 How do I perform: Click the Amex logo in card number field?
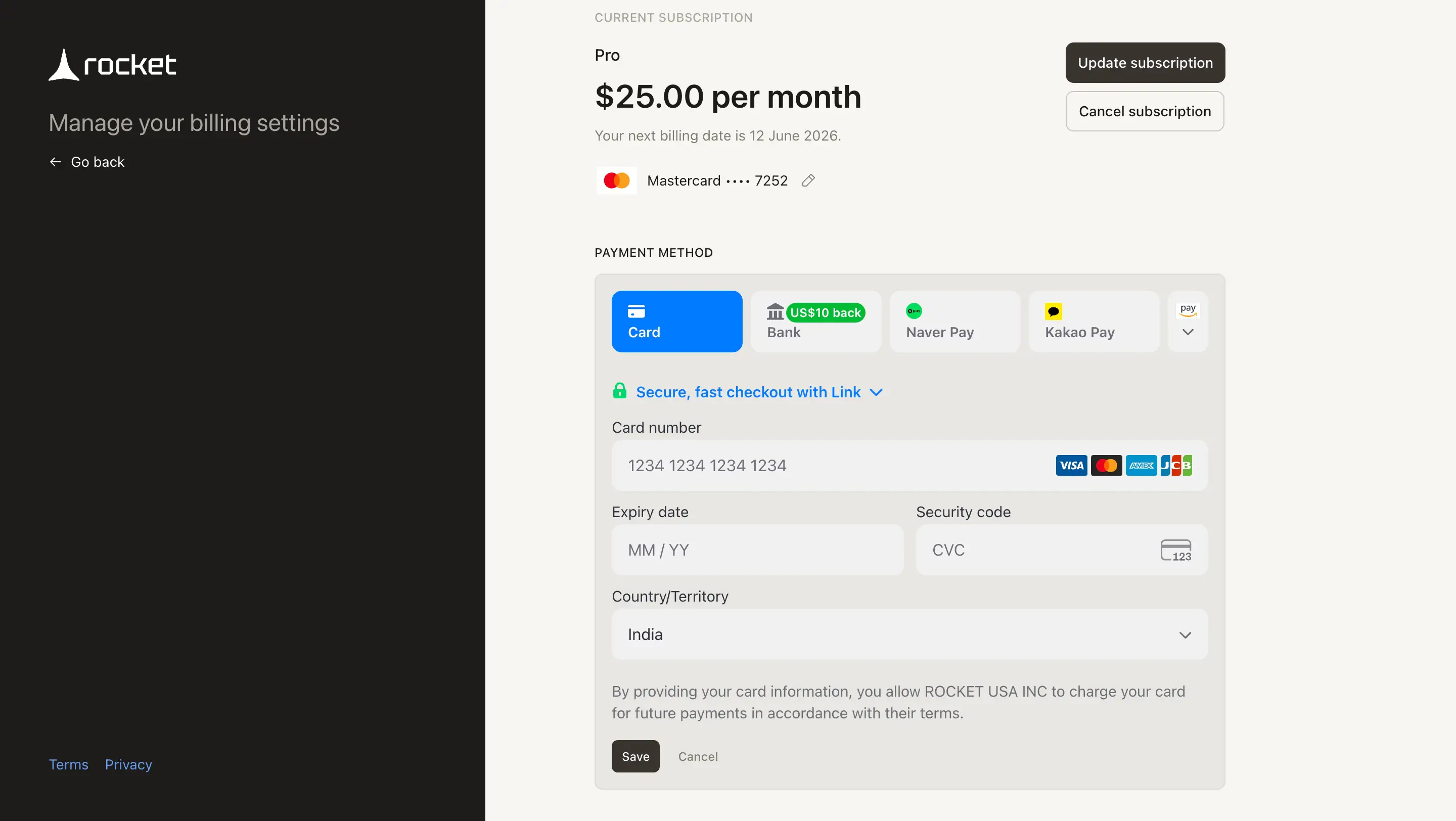pos(1141,466)
